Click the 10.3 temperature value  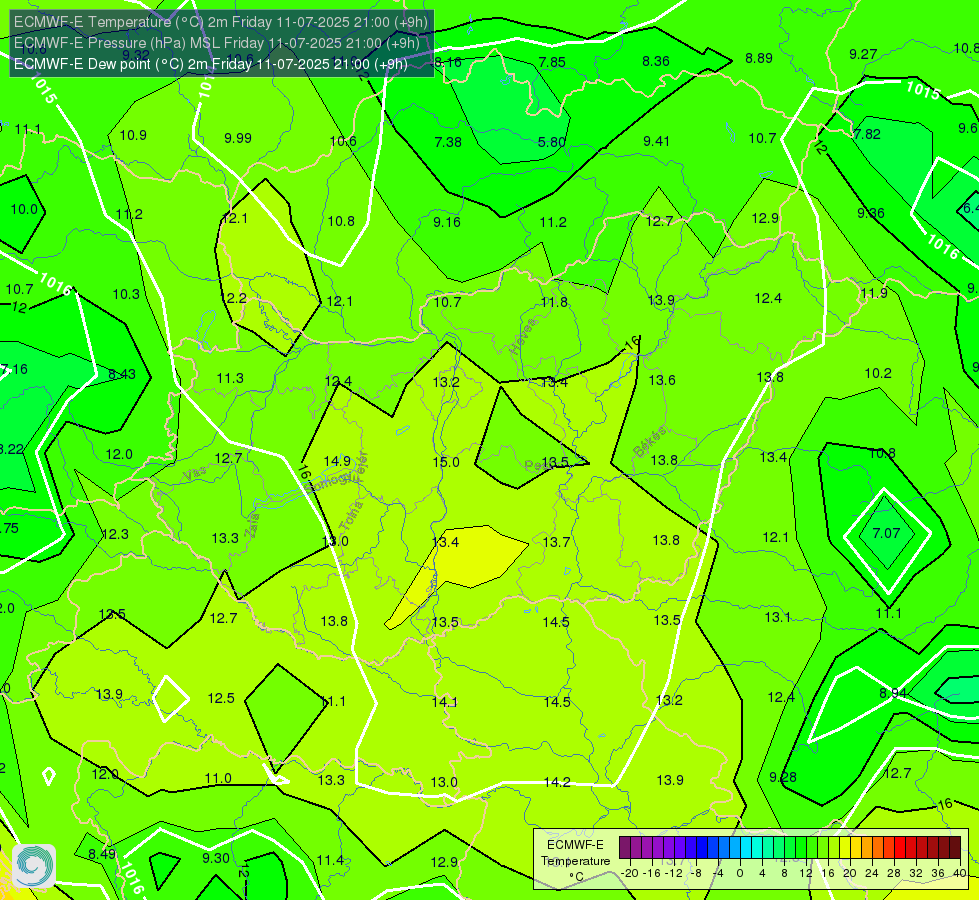coord(126,294)
